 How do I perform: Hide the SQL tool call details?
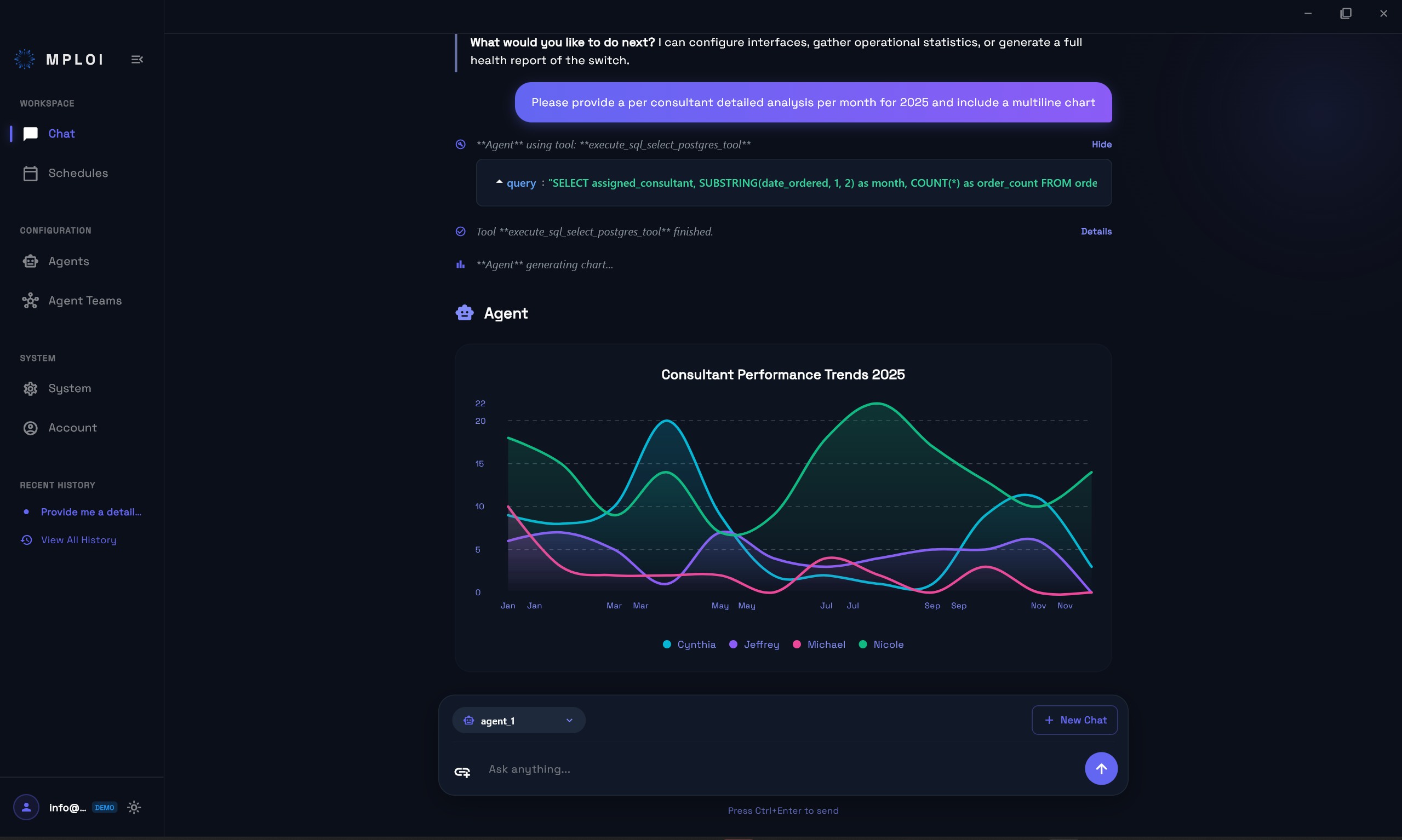[1101, 145]
